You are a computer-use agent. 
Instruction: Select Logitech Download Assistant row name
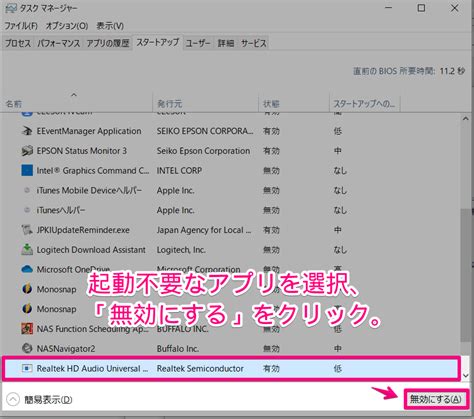(91, 250)
